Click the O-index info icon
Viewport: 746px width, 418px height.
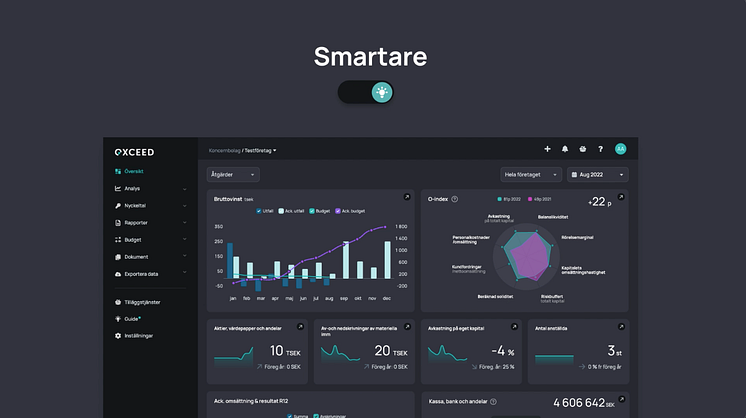point(455,199)
